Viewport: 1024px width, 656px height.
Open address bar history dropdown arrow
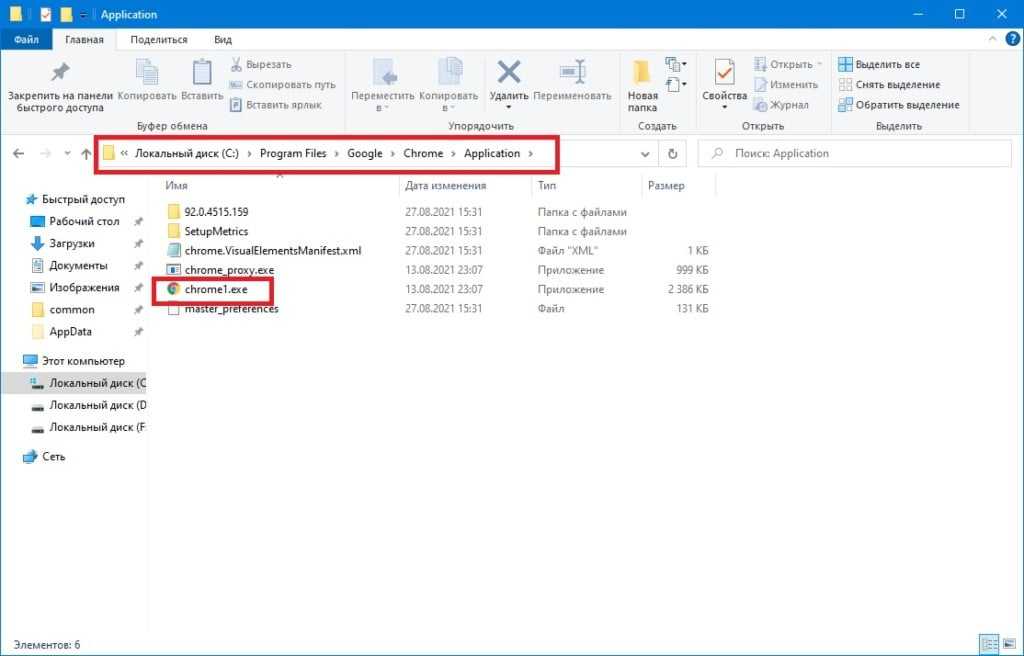click(x=646, y=154)
